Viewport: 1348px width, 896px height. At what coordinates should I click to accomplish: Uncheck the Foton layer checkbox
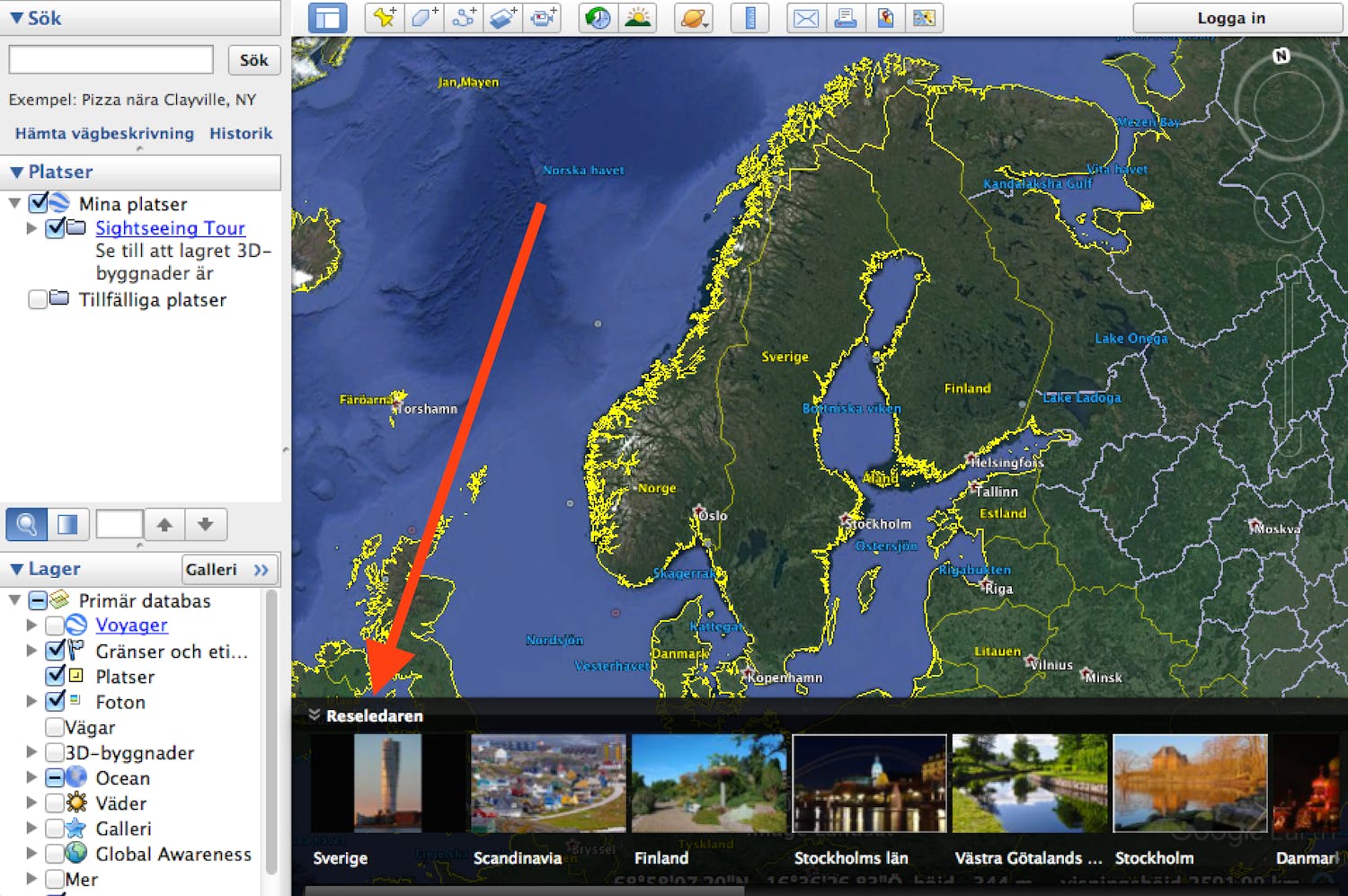pyautogui.click(x=55, y=701)
